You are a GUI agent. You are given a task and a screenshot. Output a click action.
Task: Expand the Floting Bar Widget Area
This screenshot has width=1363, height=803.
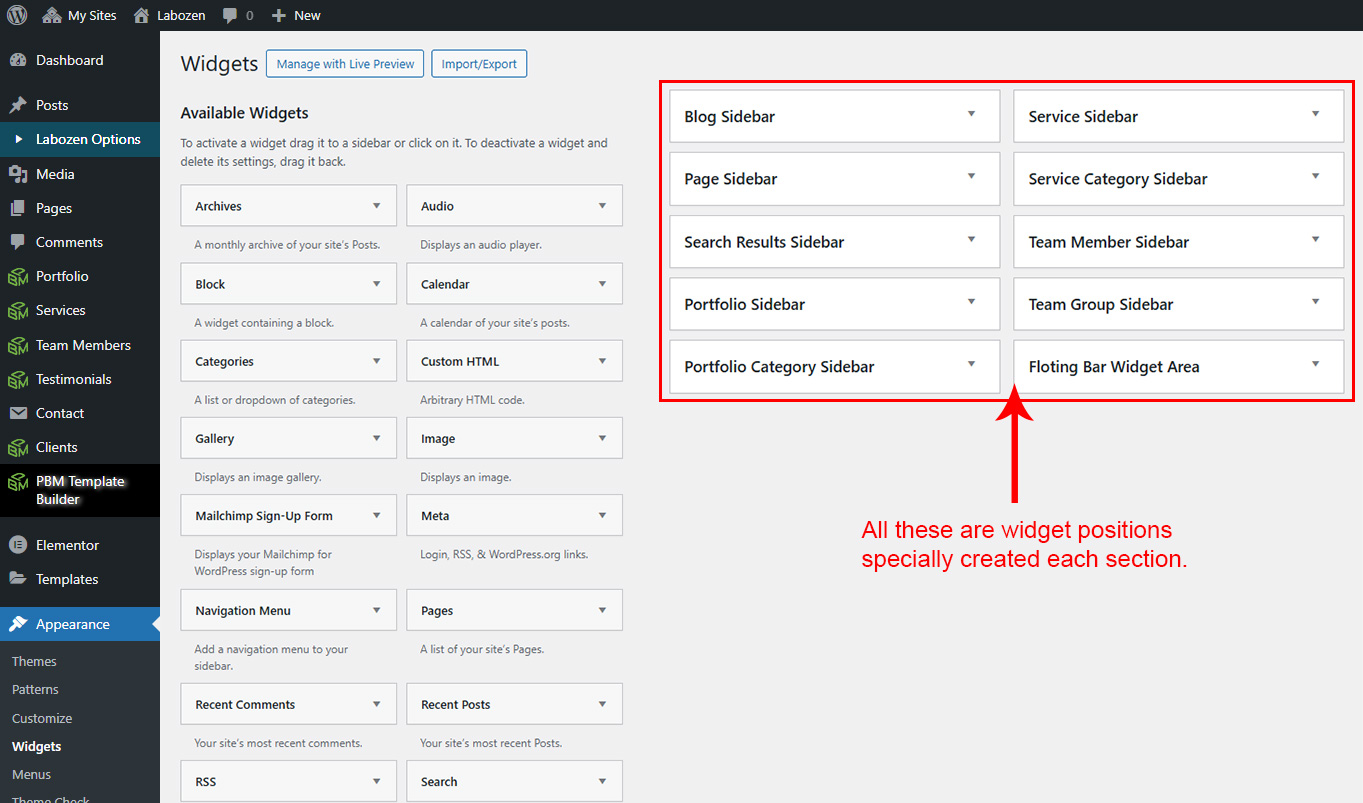coord(1315,365)
